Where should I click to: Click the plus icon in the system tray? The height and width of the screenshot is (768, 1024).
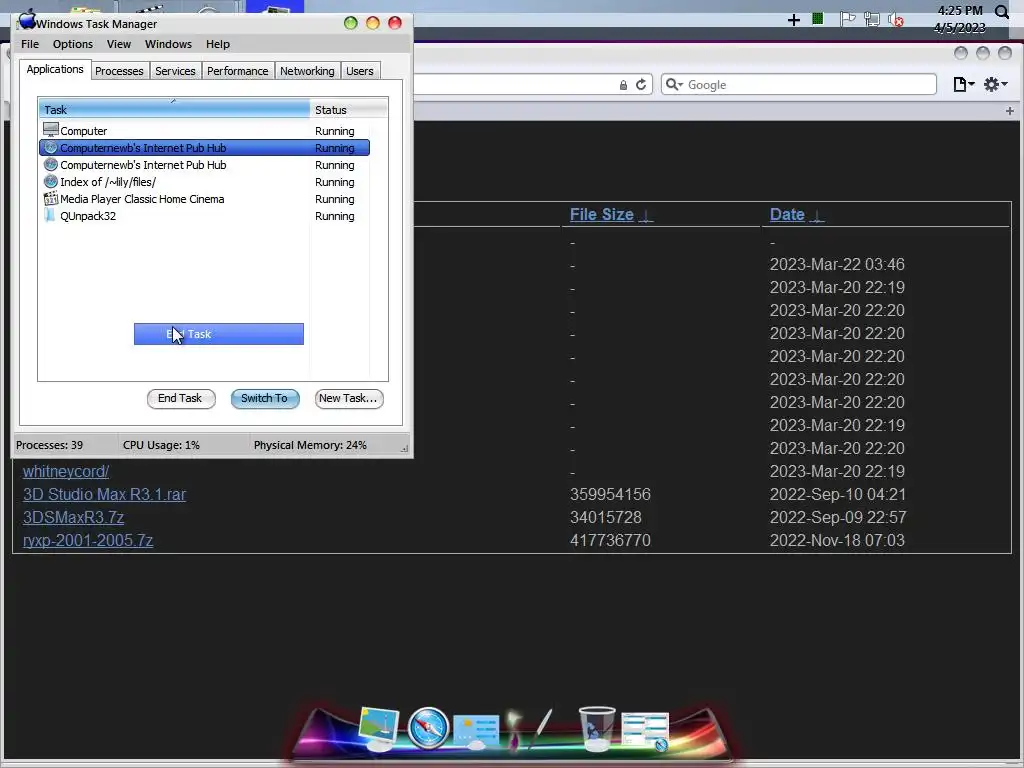coord(793,20)
